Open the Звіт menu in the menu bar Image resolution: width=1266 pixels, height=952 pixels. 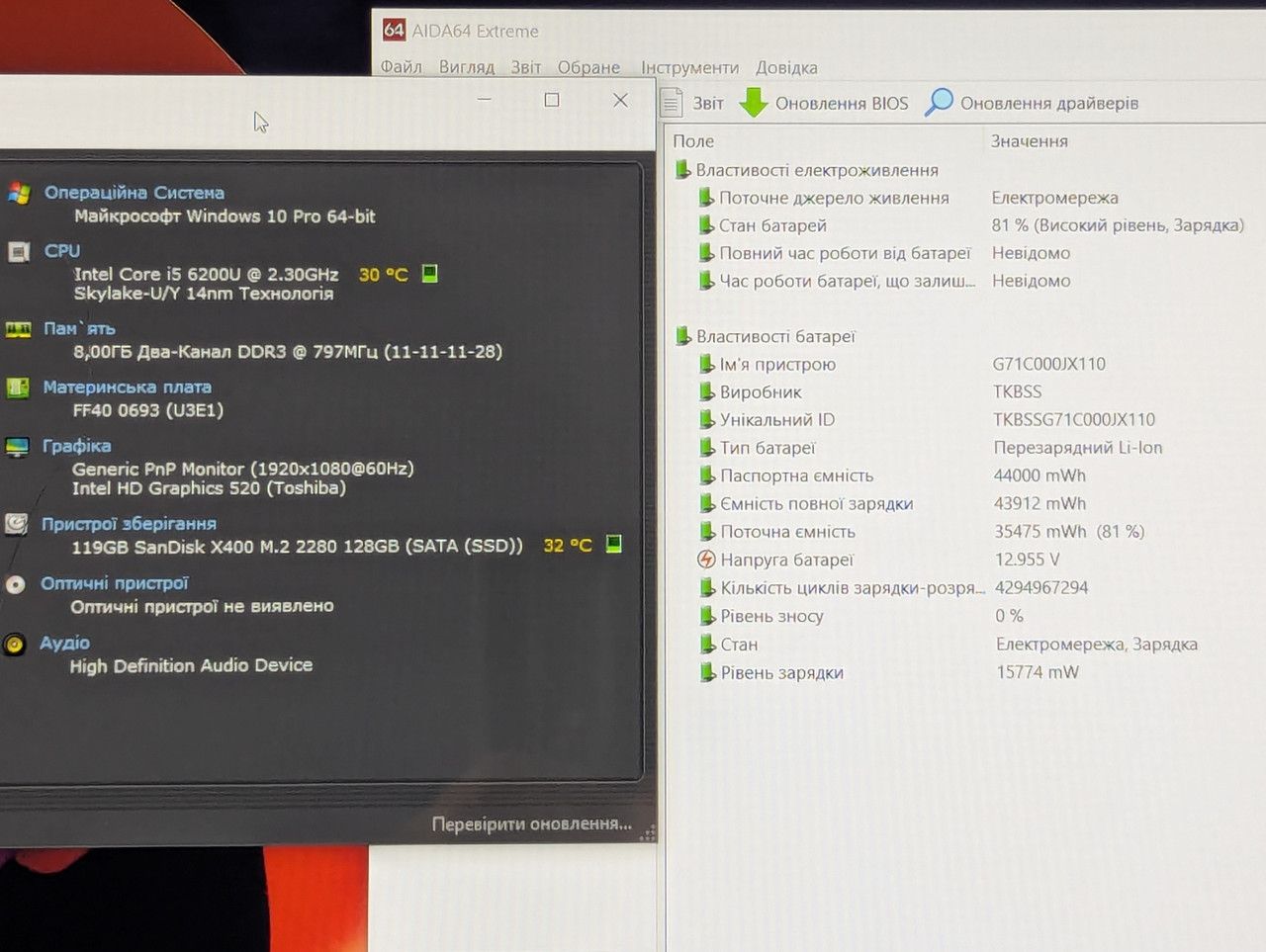click(x=526, y=67)
